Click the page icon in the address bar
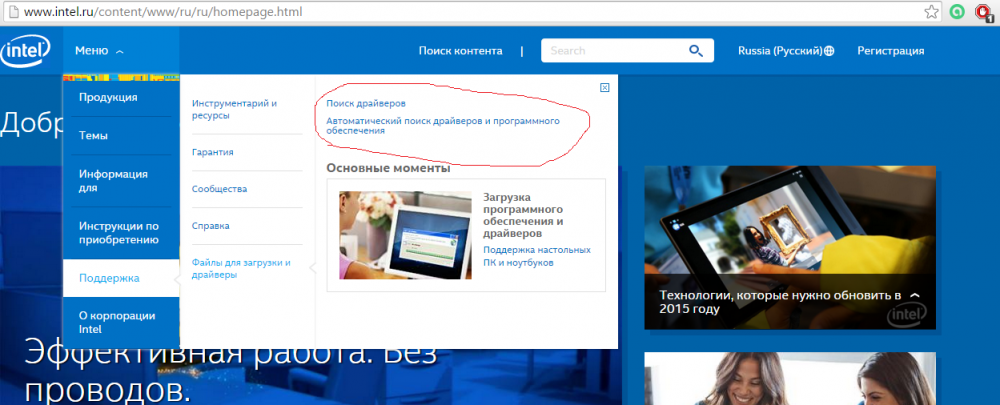Screen dimensions: 1000x405 click(x=9, y=12)
